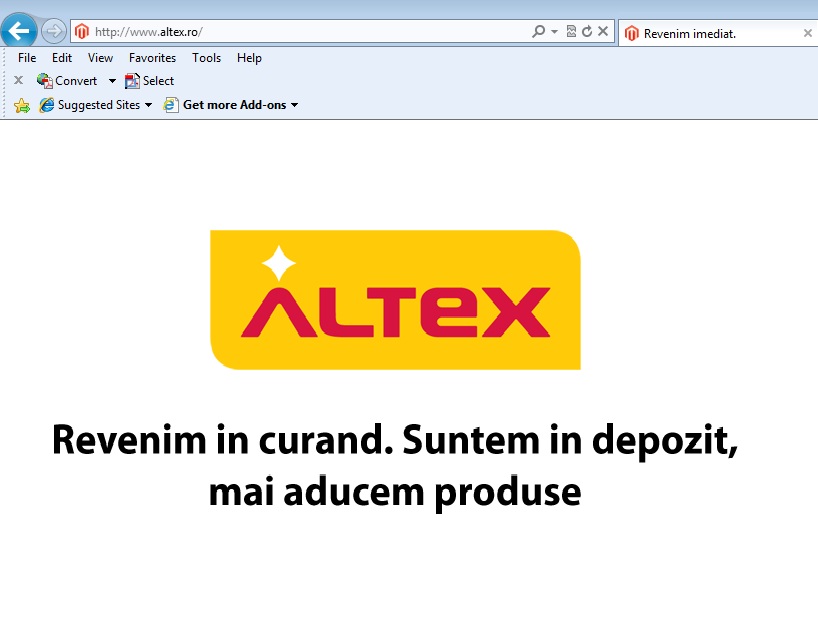The width and height of the screenshot is (818, 621).
Task: Close the PDF converter toolbar
Action: [x=18, y=80]
